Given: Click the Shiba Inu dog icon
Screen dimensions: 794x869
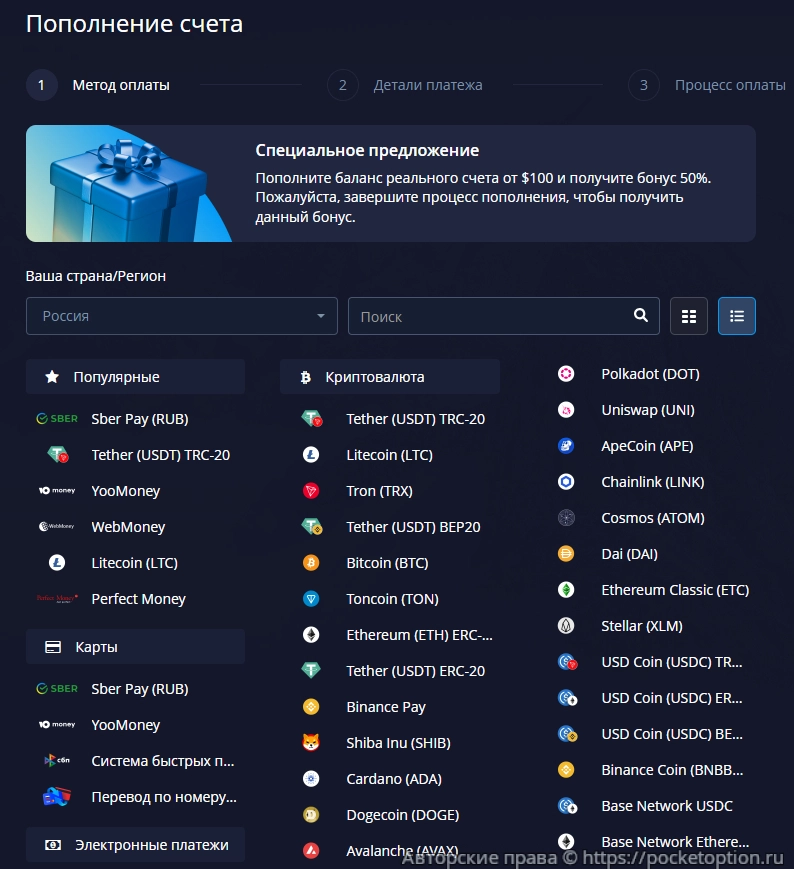Looking at the screenshot, I should coord(311,742).
